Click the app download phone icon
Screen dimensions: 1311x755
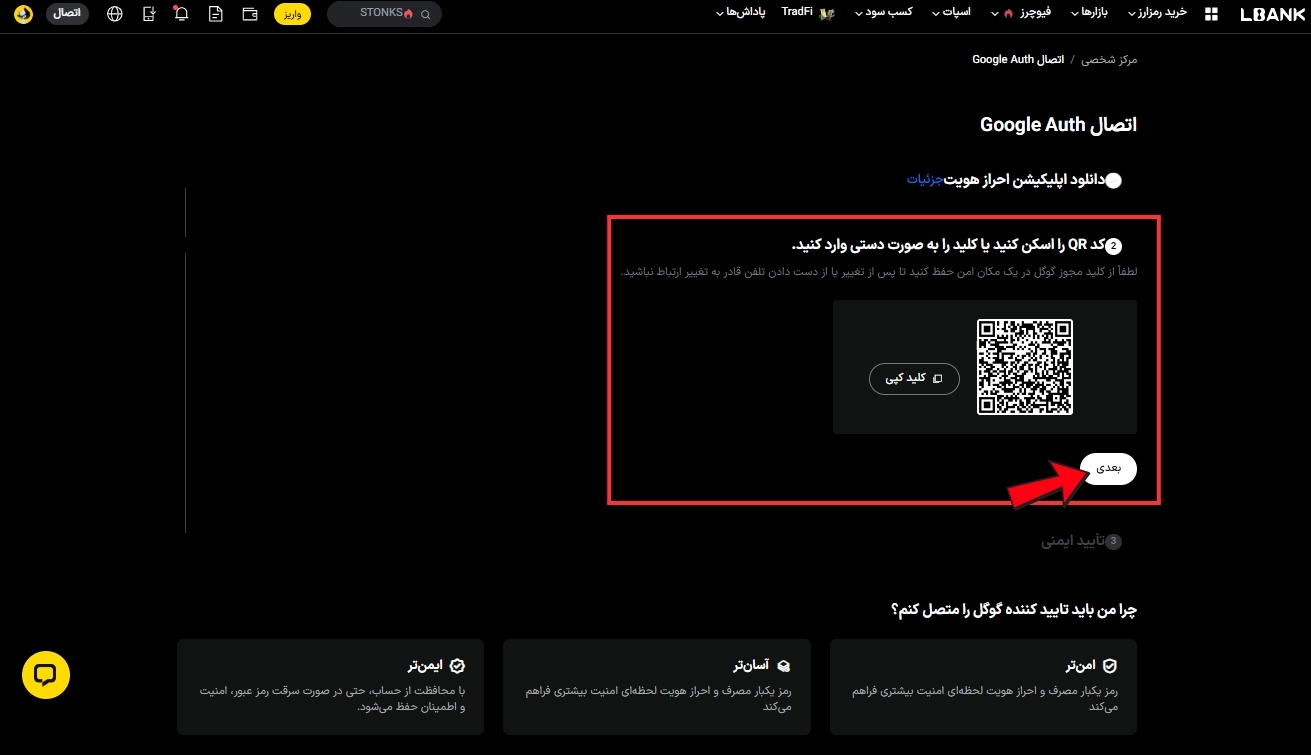(x=149, y=15)
